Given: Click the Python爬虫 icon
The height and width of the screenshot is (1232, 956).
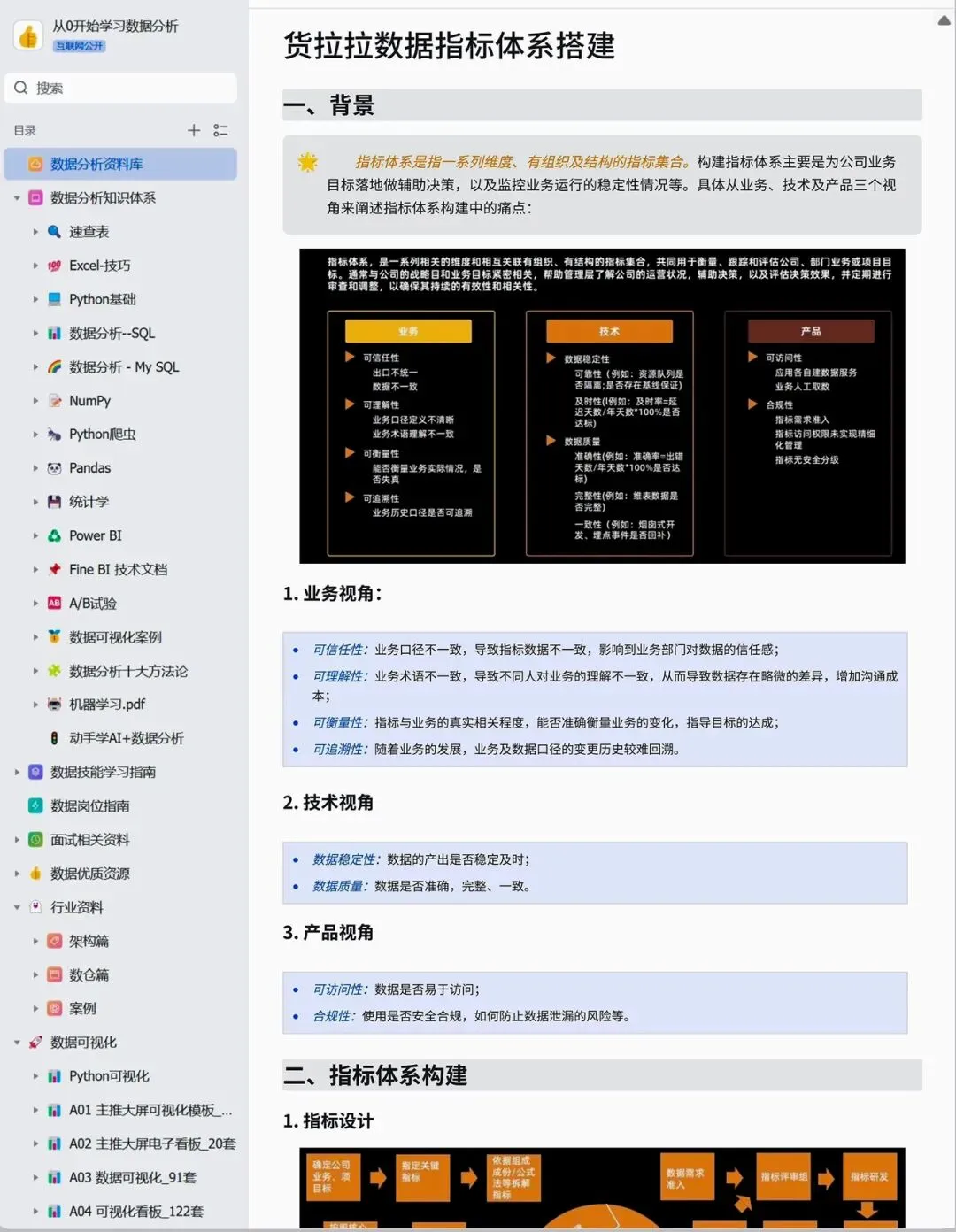Looking at the screenshot, I should pos(54,435).
